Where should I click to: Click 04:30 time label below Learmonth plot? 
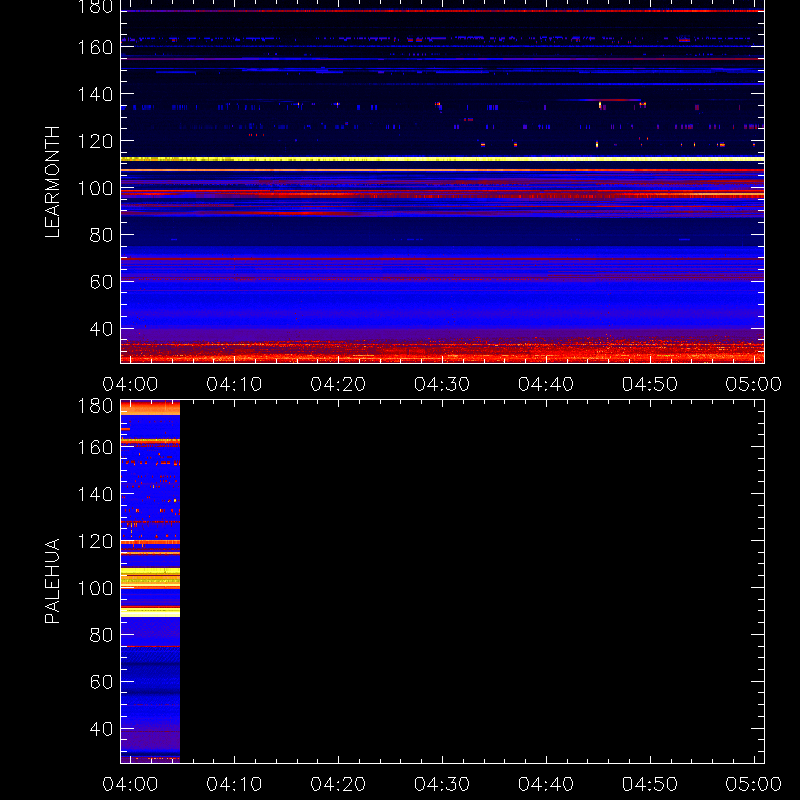442,384
